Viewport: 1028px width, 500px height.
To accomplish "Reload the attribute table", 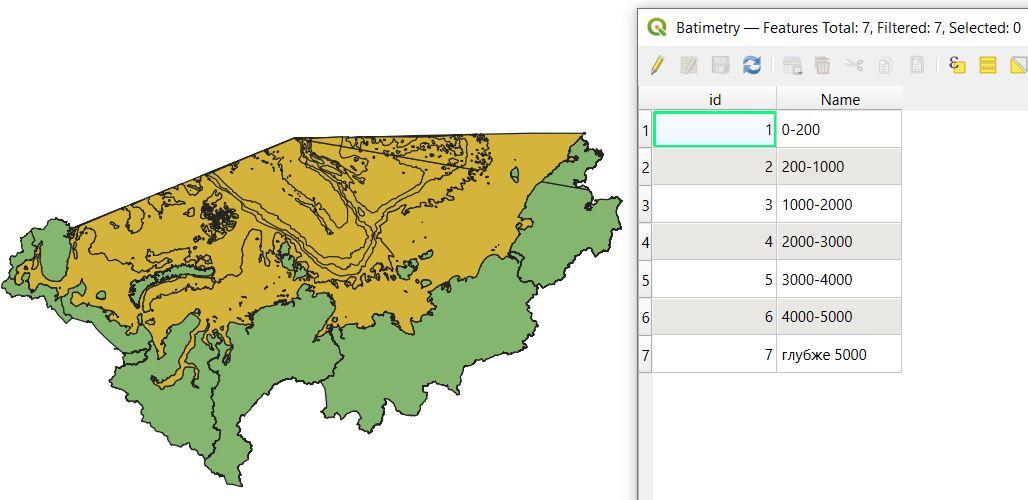I will coord(752,65).
